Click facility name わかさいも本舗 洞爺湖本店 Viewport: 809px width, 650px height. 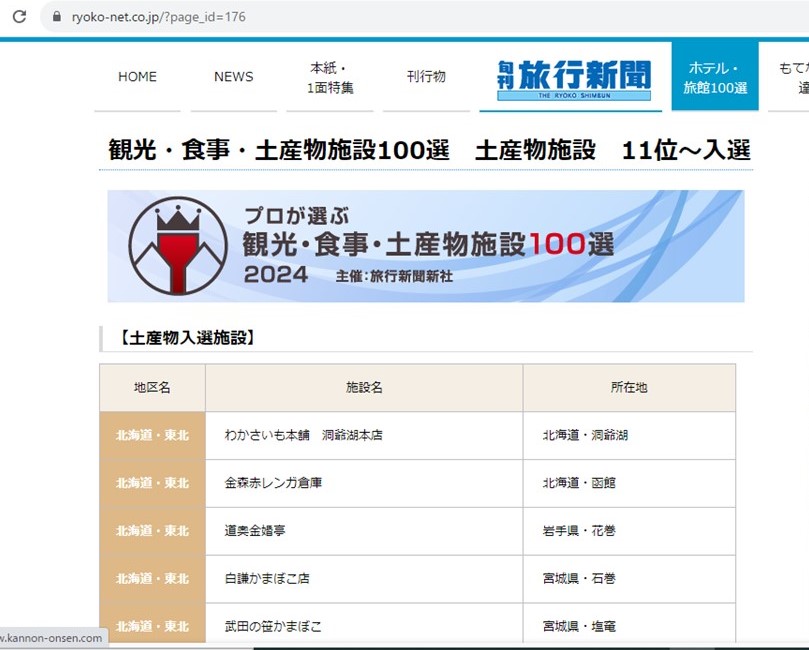[303, 435]
